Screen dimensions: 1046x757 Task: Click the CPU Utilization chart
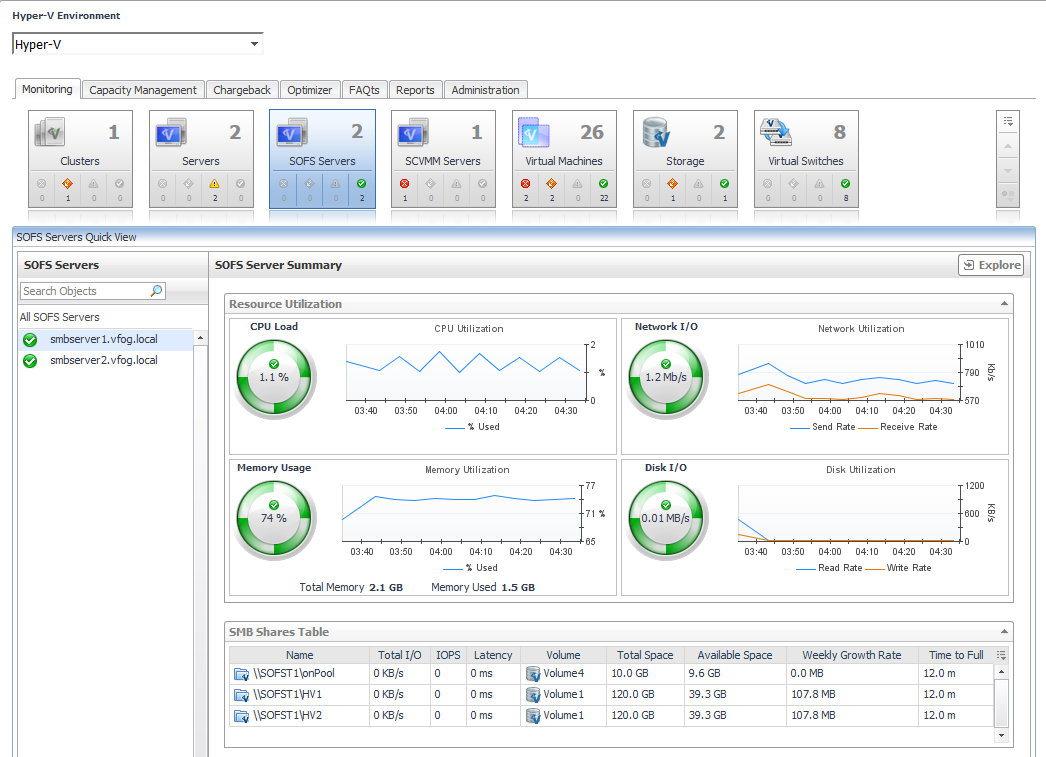coord(468,373)
